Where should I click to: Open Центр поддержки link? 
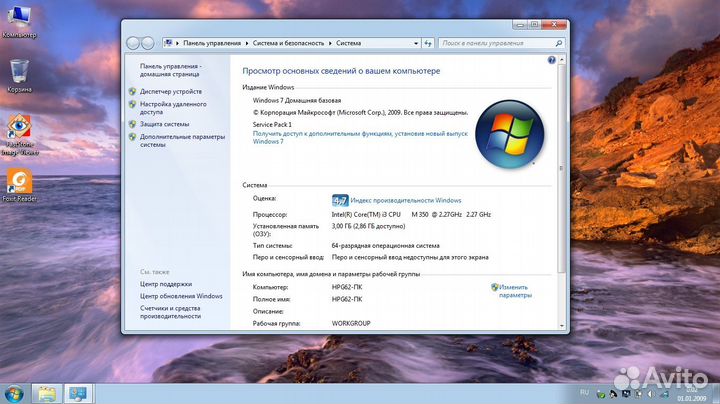(x=166, y=284)
